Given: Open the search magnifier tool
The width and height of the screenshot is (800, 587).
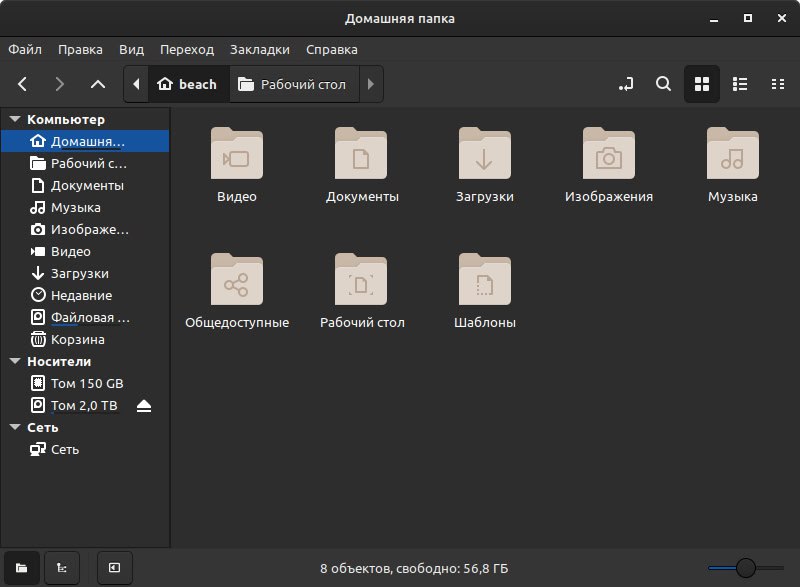Looking at the screenshot, I should coord(663,84).
